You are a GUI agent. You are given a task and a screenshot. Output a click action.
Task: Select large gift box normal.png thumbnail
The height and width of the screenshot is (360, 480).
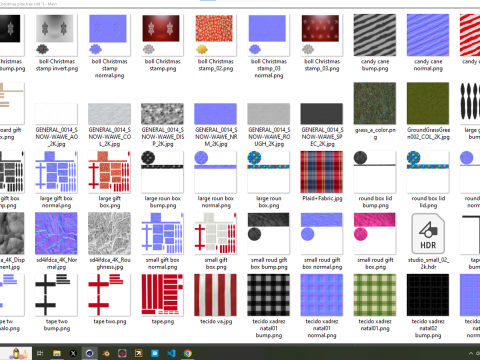[56, 172]
